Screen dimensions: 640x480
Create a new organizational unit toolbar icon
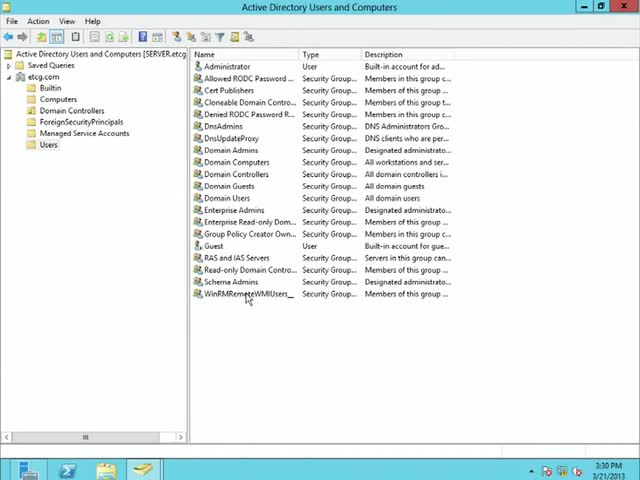(206, 37)
